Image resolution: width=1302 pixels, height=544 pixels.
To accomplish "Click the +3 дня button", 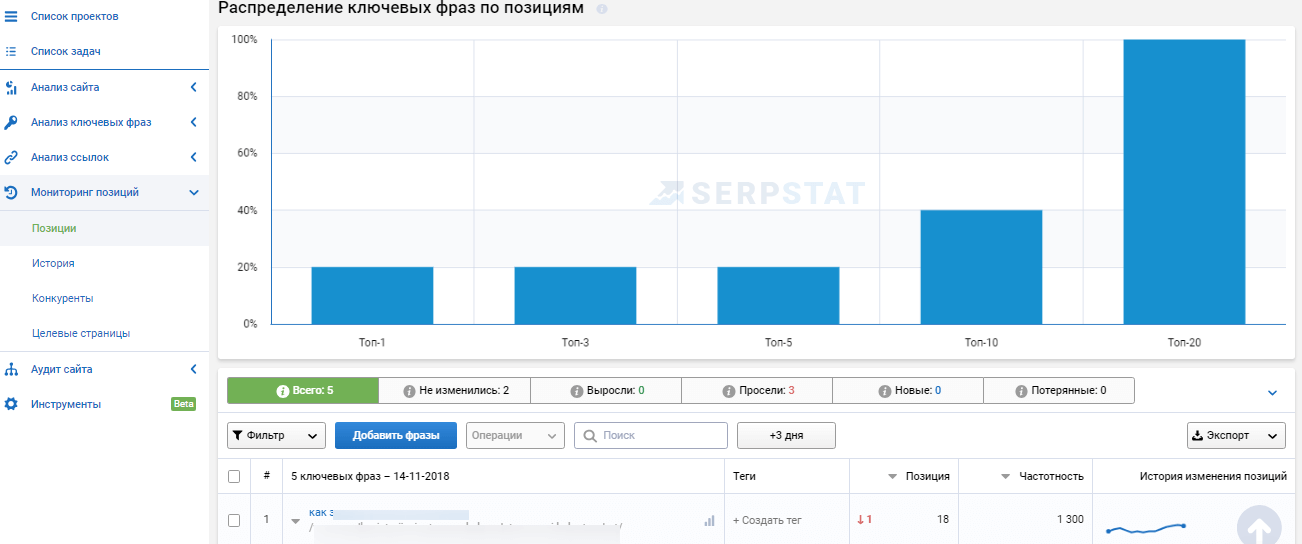I will [786, 436].
